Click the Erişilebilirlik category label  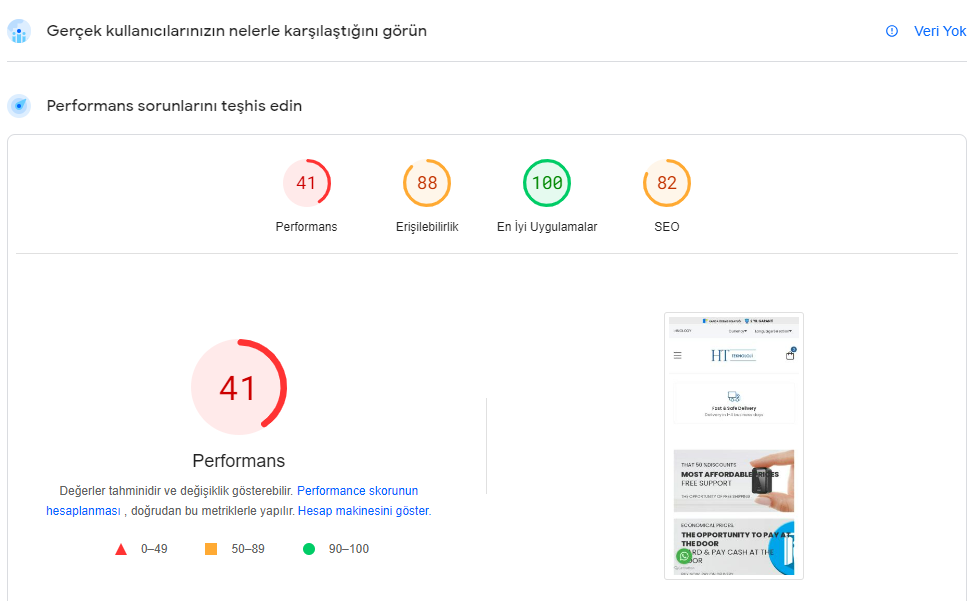click(x=427, y=227)
